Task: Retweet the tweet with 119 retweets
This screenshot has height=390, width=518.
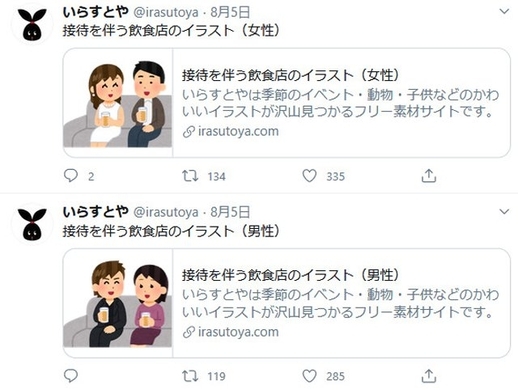Action: click(x=190, y=376)
